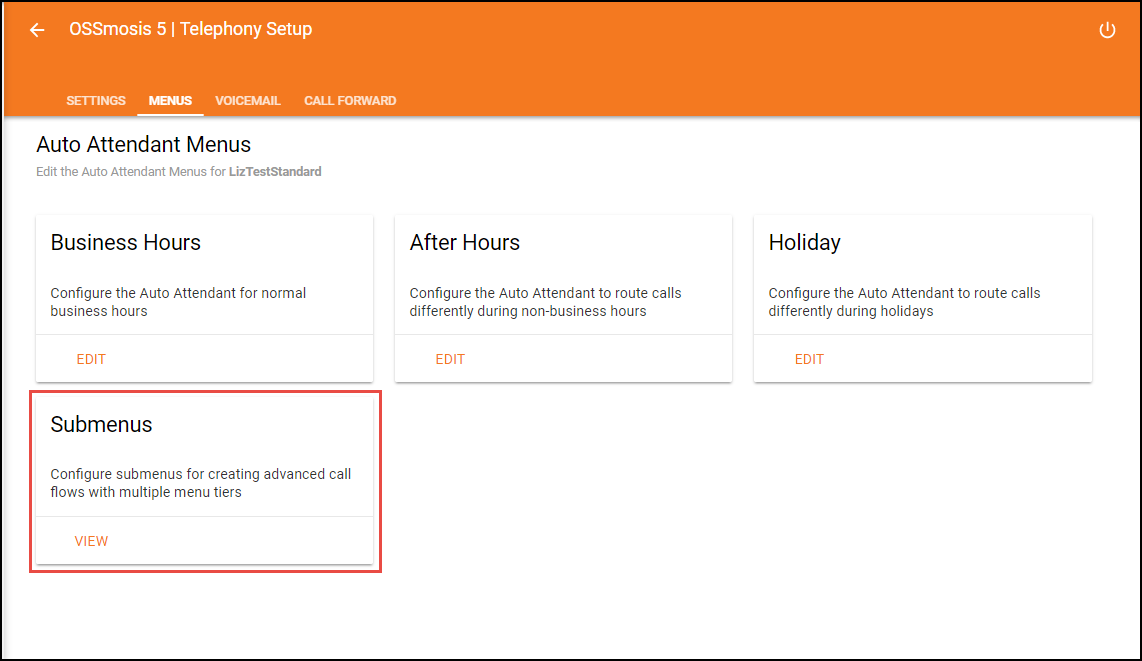
Task: Click the Business Hours card title
Action: [x=126, y=243]
